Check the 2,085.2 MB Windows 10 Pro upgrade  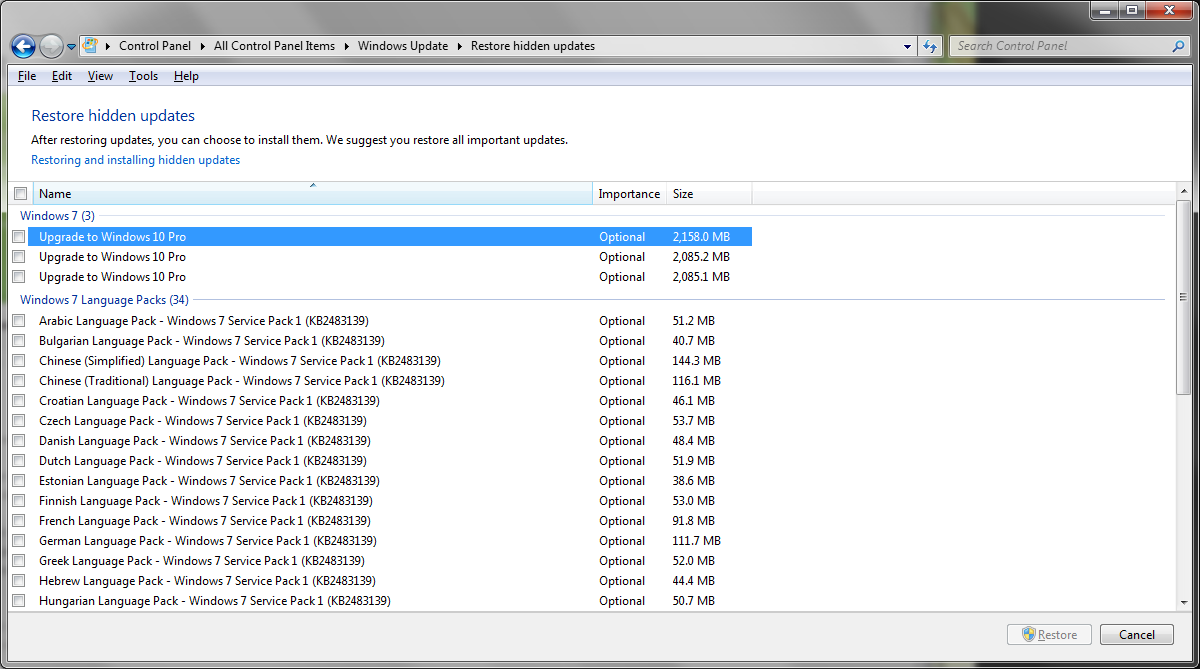[x=19, y=257]
